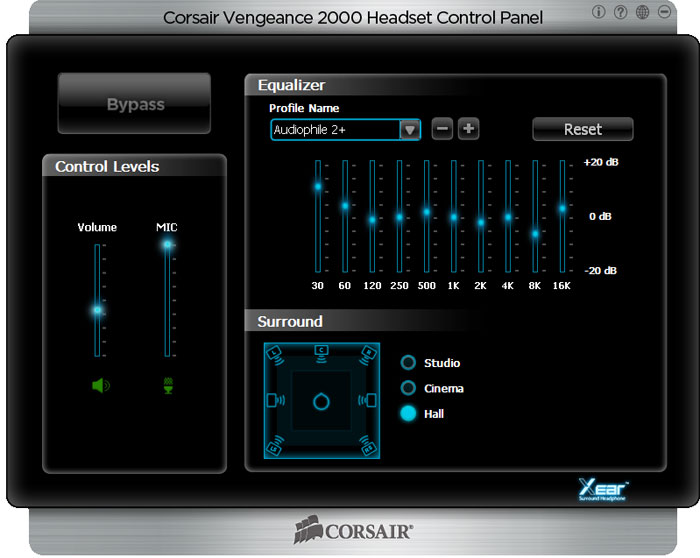Select the rear left speaker icon
Image resolution: width=700 pixels, height=558 pixels.
coord(275,445)
